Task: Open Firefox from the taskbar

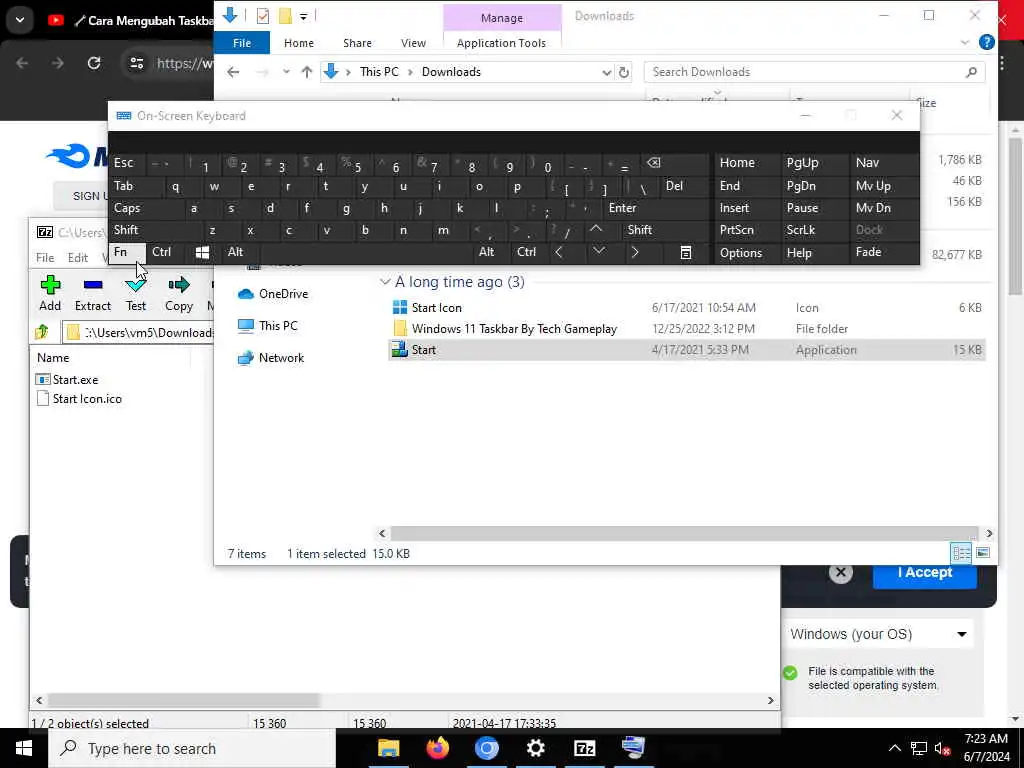Action: point(438,748)
